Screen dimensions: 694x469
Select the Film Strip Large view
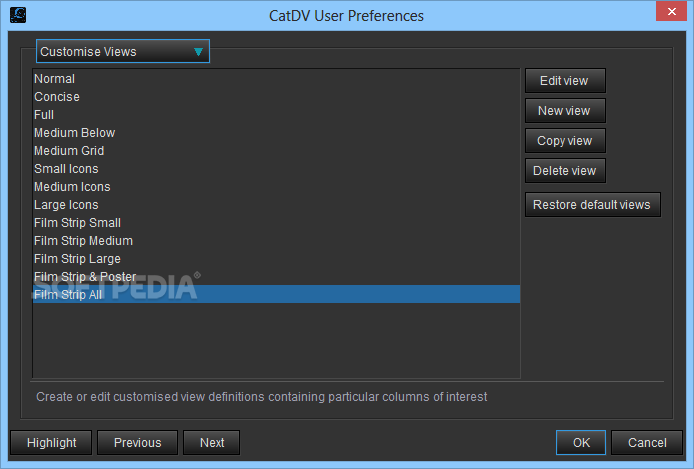point(276,258)
